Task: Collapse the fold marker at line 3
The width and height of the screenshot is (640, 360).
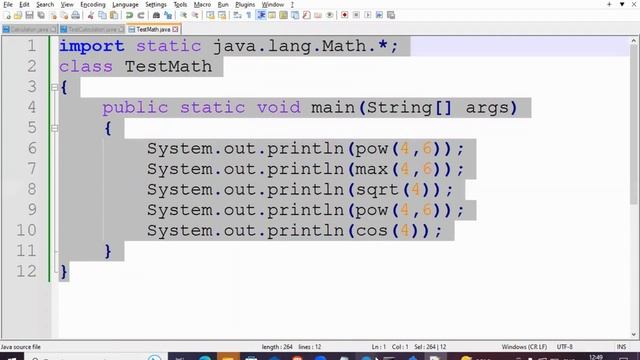Action: click(x=54, y=87)
